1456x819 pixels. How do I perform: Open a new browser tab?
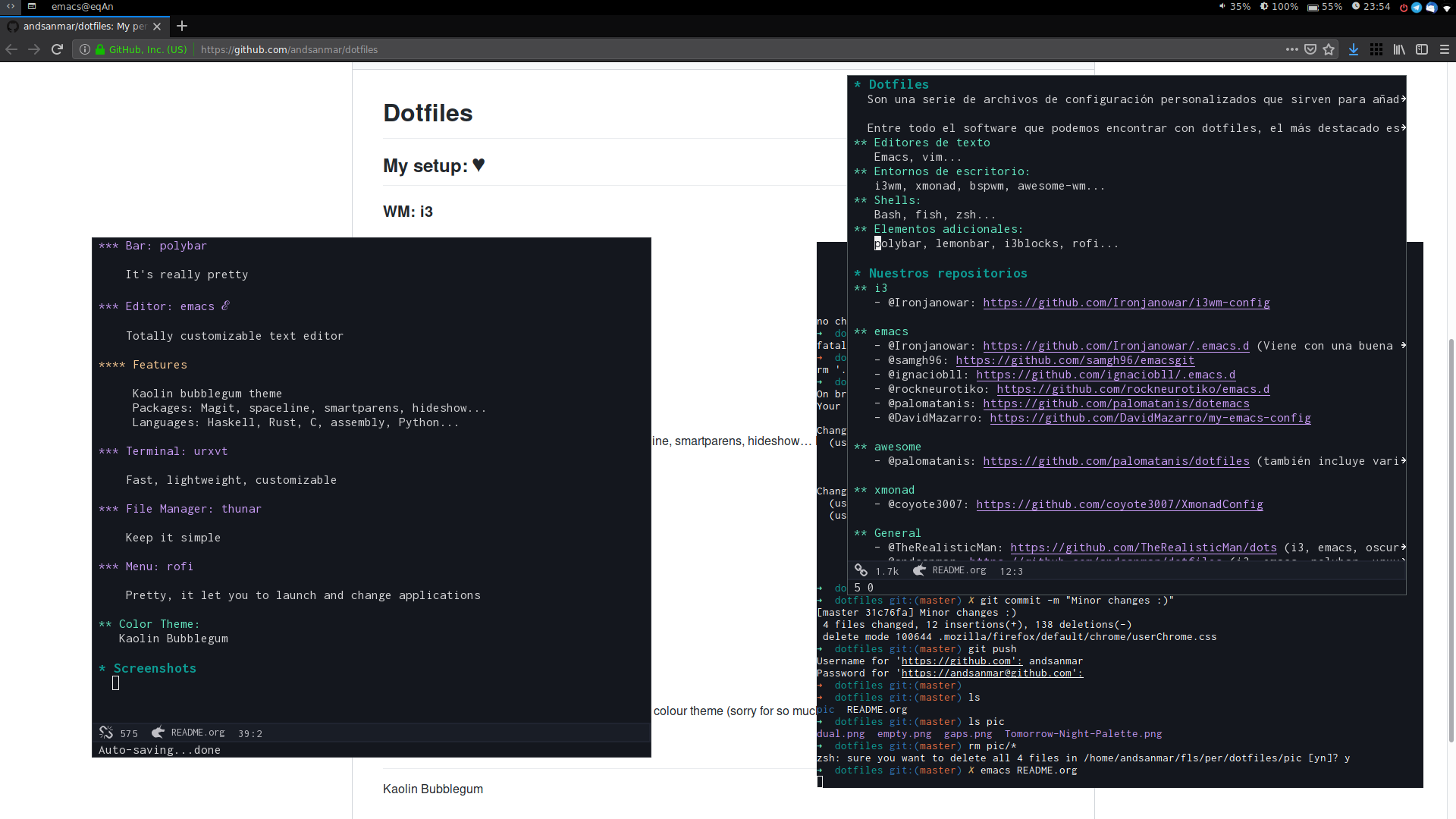182,26
